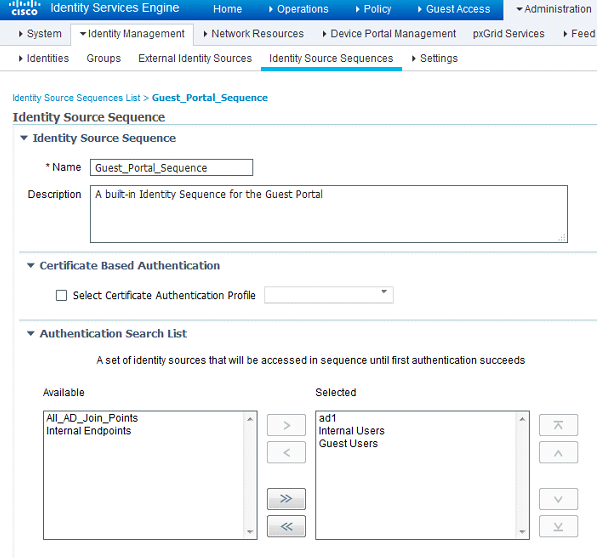Viewport: 597px width, 558px height.
Task: Switch to Groups tab
Action: [x=104, y=58]
